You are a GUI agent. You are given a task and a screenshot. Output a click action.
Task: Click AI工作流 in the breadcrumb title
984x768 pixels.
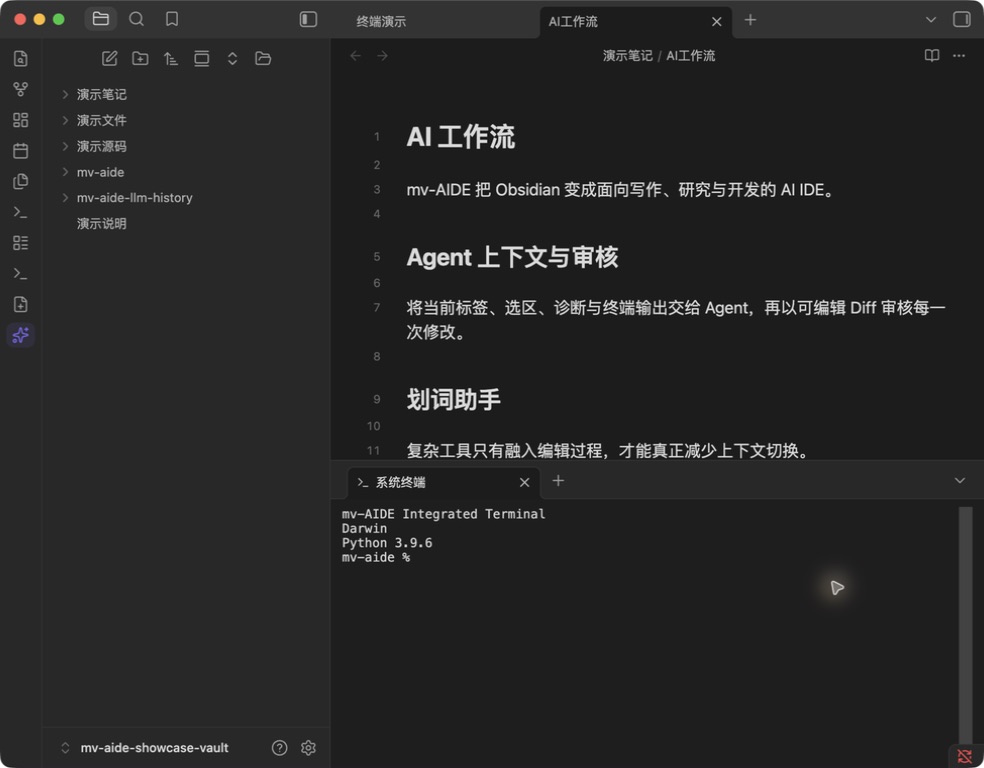click(690, 56)
